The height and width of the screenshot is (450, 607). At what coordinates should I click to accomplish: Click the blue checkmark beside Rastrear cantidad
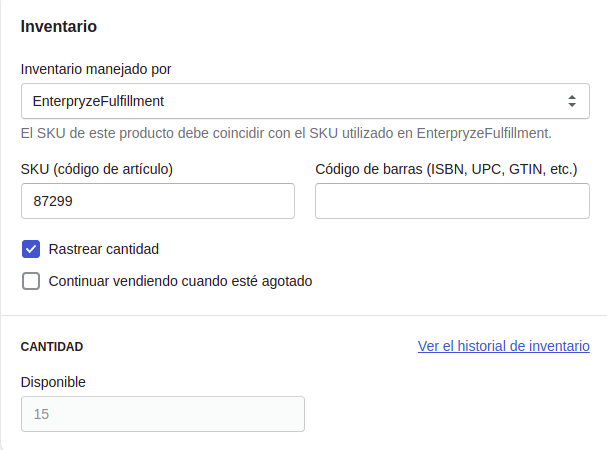(x=31, y=249)
